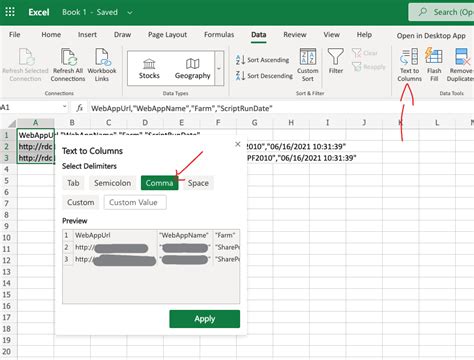Image resolution: width=474 pixels, height=360 pixels.
Task: Open the app launcher waffle icon
Action: tap(10, 12)
